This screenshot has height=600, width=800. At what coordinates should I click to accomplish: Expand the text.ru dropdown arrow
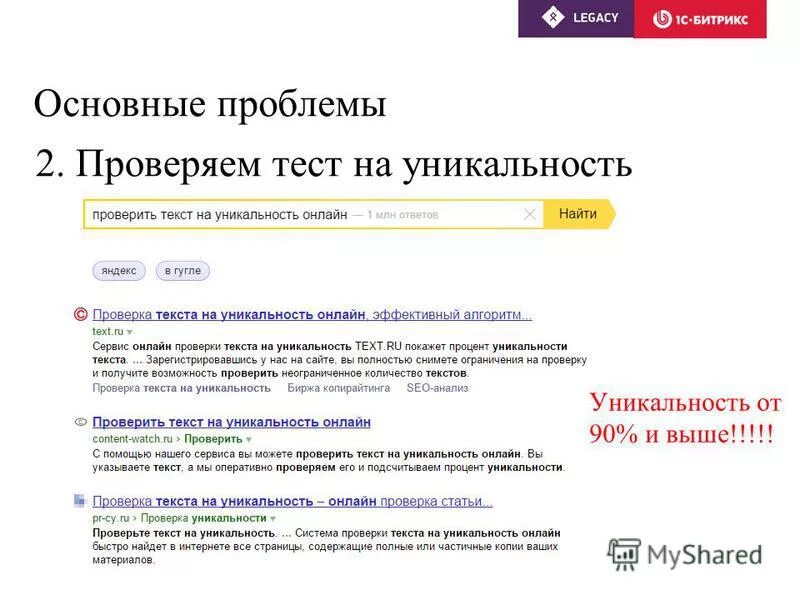(x=130, y=332)
